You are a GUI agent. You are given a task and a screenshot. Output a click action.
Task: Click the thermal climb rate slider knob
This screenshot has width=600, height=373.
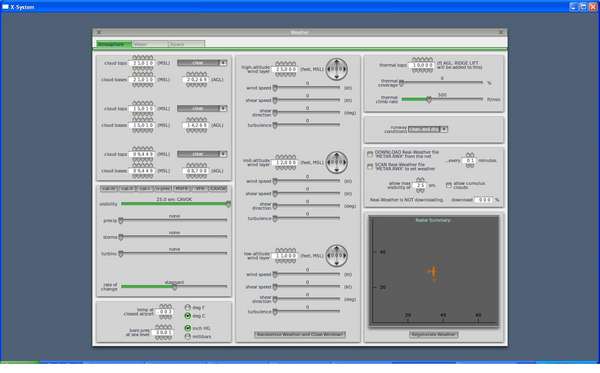pos(429,99)
